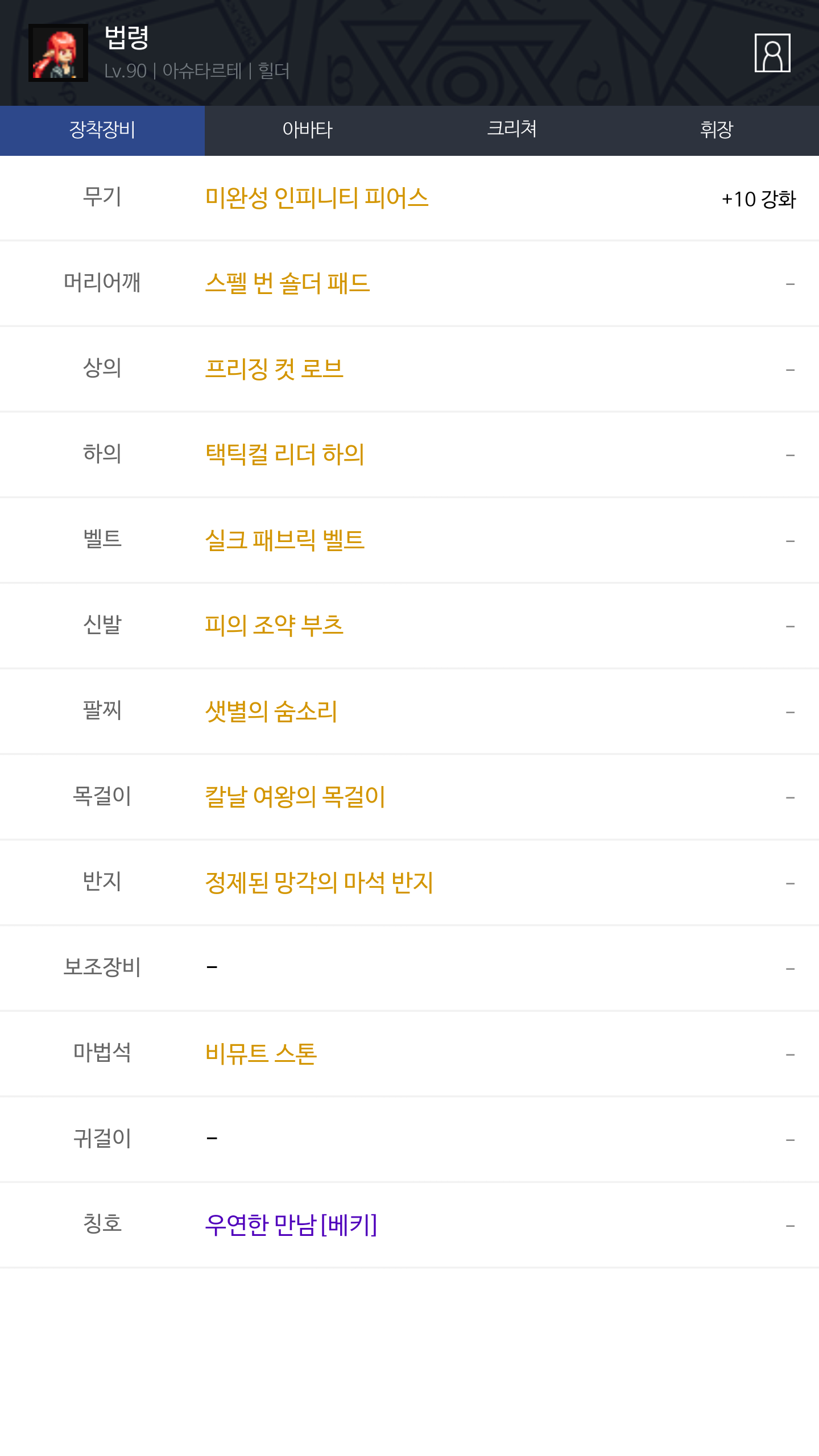Click belt item 실크 패브릭 벨트
Viewport: 819px width, 1456px height.
click(x=284, y=540)
